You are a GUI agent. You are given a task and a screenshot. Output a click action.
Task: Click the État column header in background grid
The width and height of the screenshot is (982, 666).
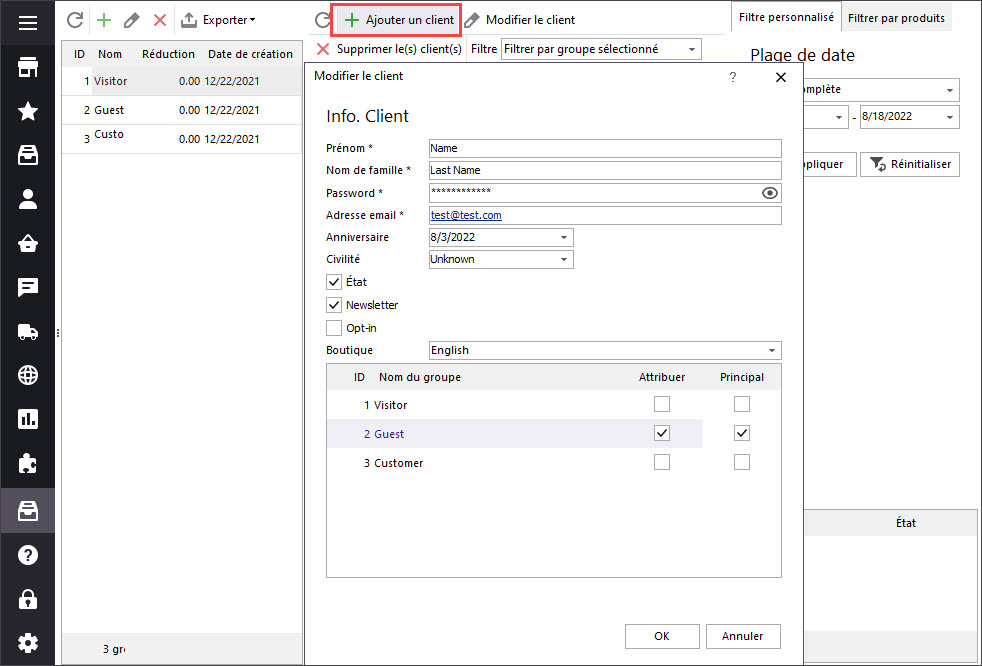906,523
